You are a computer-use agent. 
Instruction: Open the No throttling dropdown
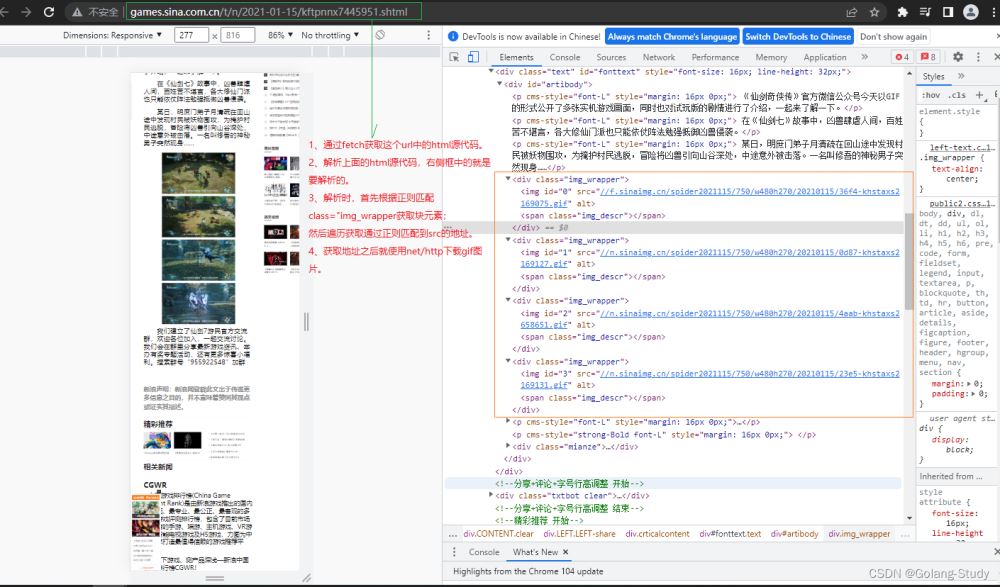330,35
